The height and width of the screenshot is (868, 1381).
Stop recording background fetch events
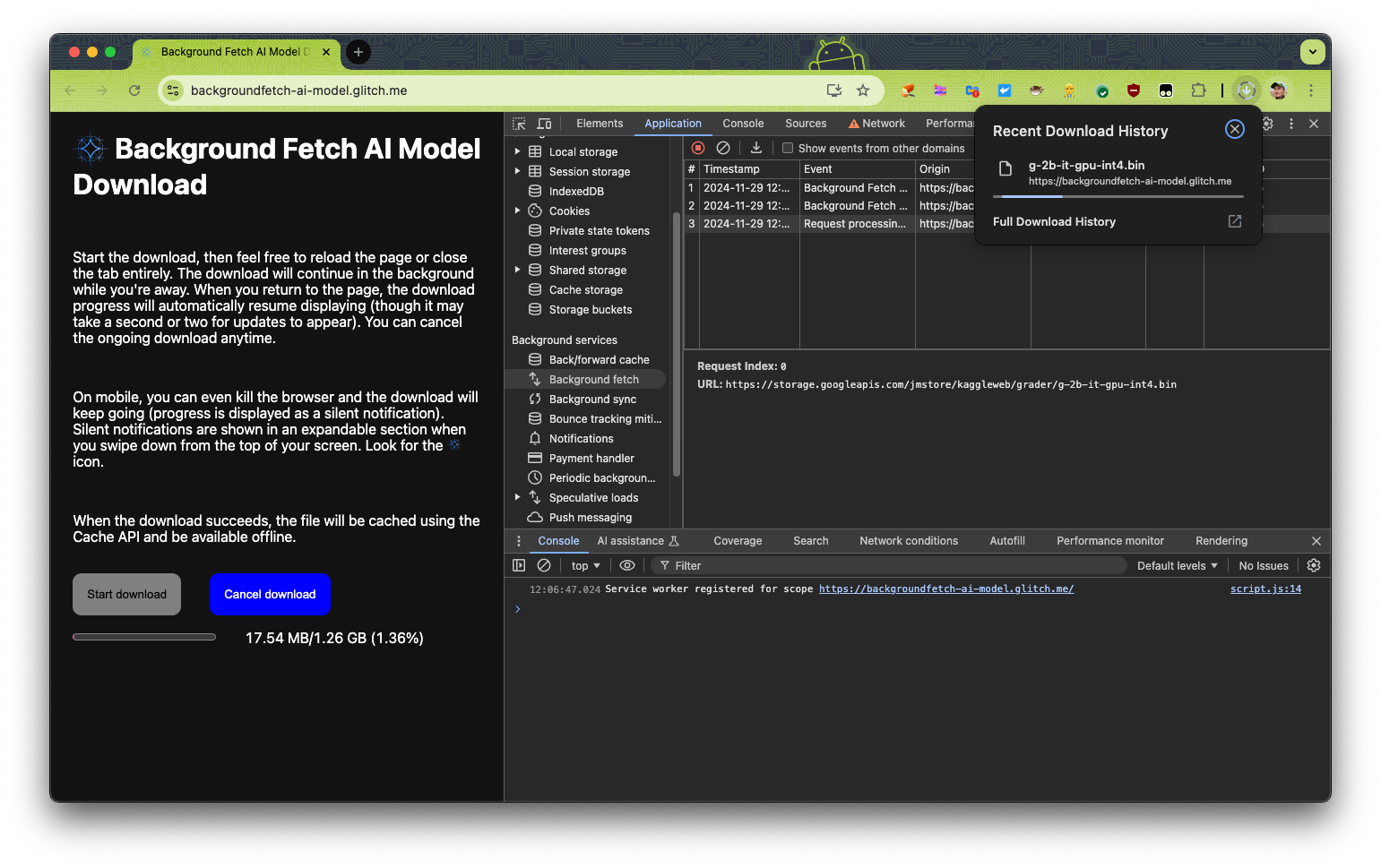click(698, 148)
